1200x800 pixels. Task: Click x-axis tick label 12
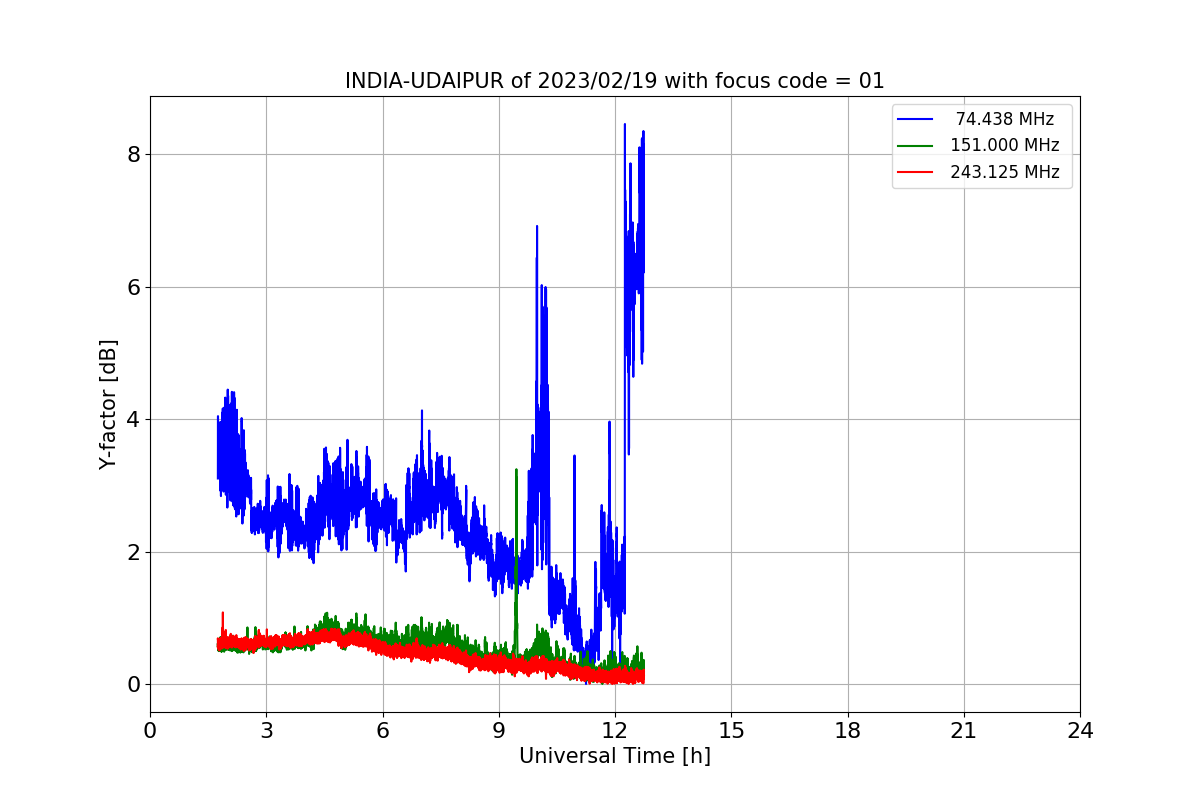point(615,731)
